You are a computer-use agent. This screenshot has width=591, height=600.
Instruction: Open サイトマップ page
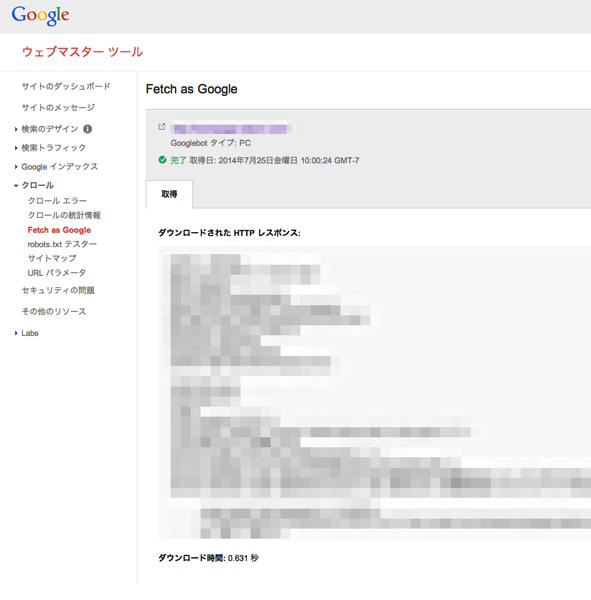(x=52, y=258)
